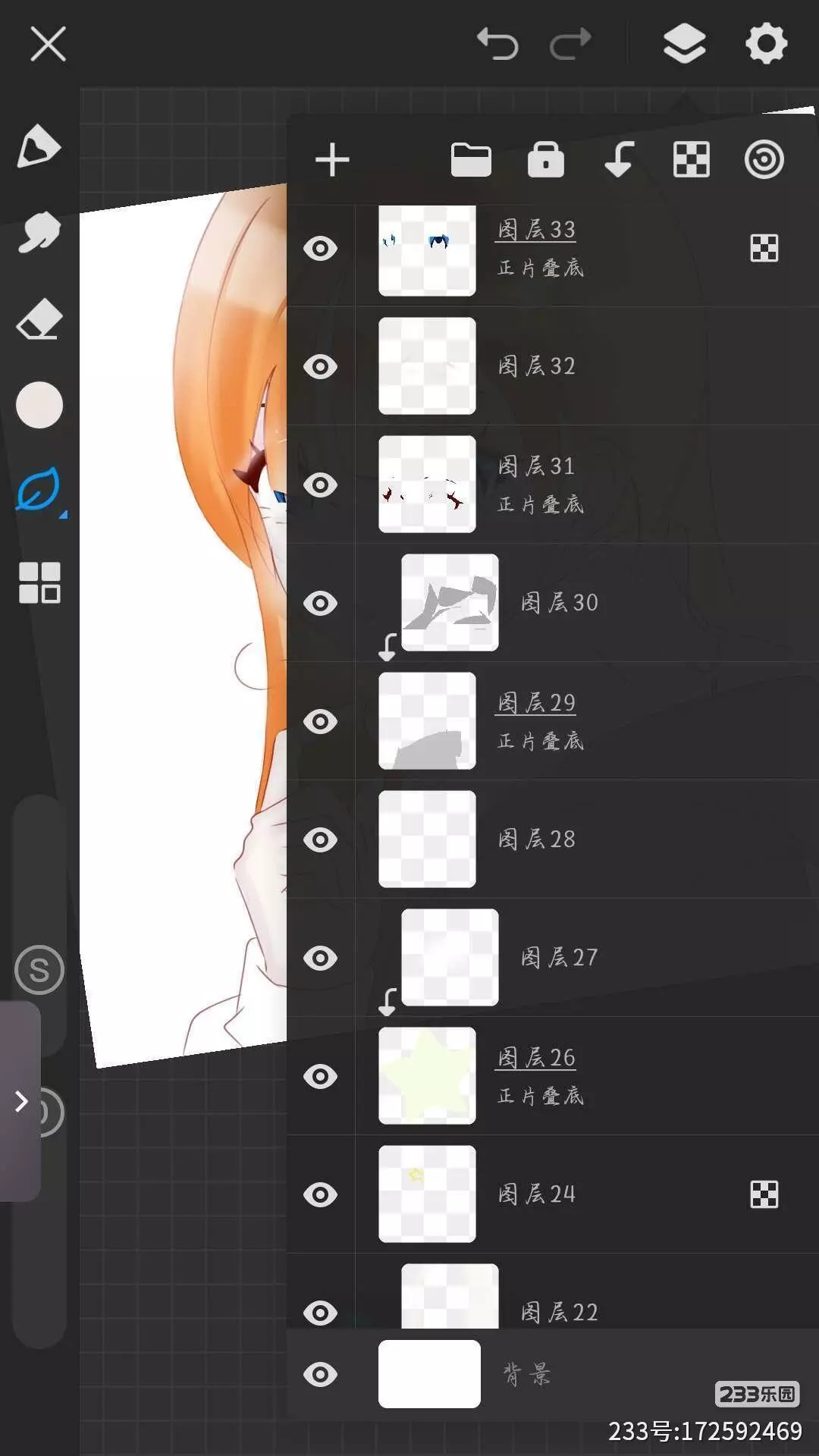Undo the last stroke
The image size is (819, 1456).
coord(497,43)
